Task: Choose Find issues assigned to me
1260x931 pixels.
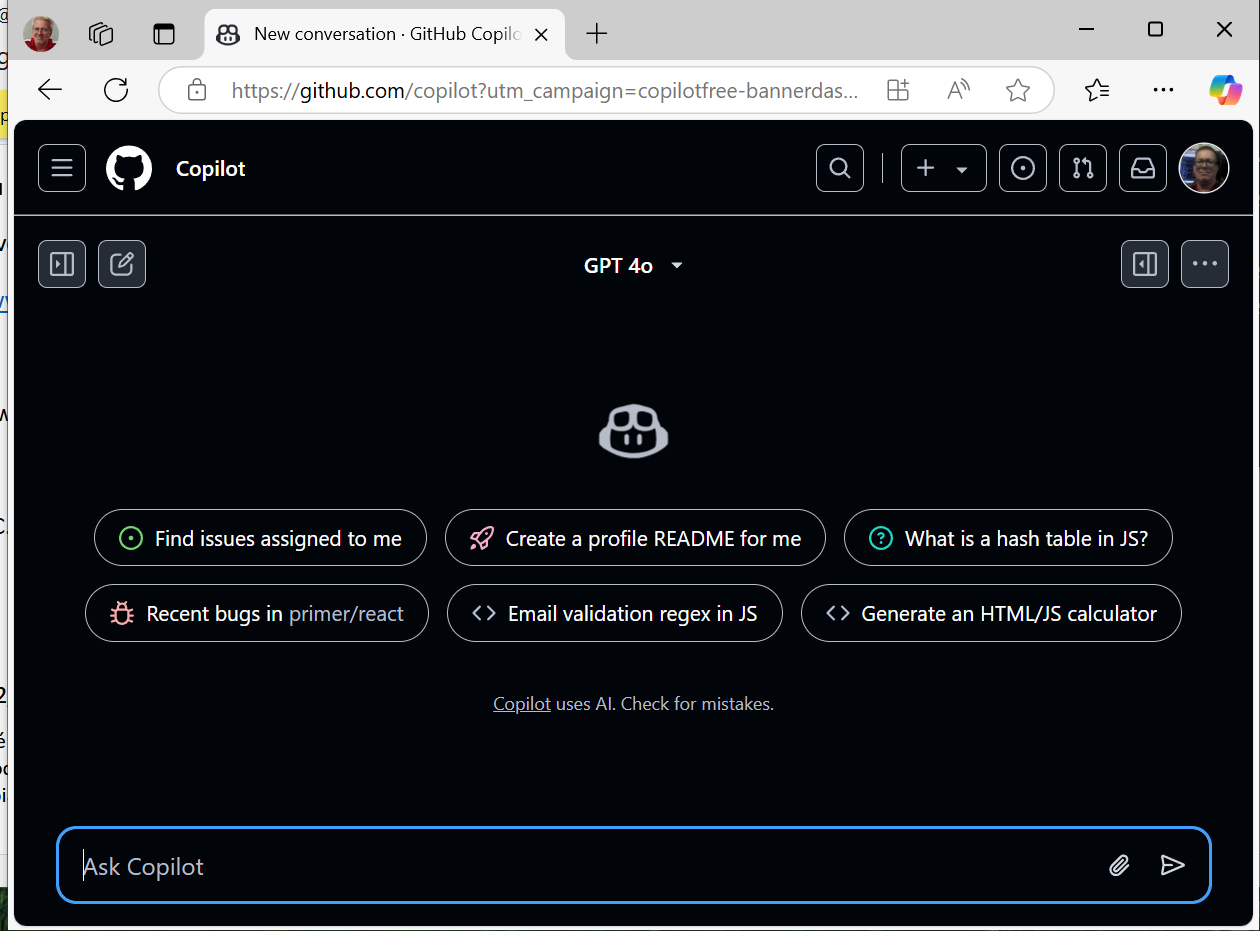Action: click(260, 538)
